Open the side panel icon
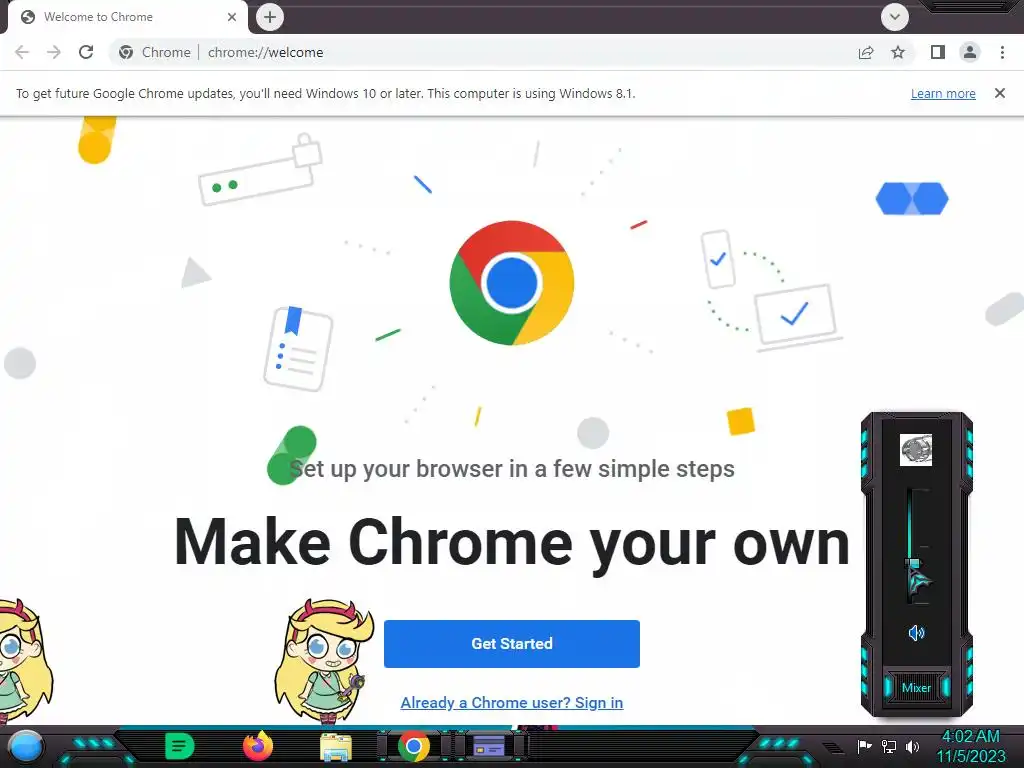 click(938, 52)
